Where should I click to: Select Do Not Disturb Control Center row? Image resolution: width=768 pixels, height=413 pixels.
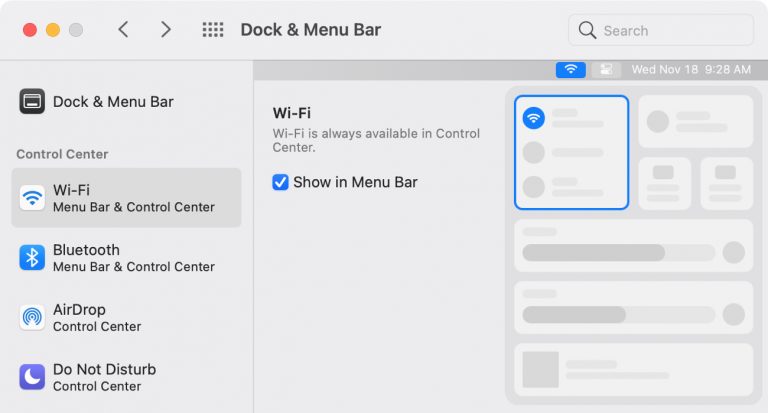coord(126,377)
